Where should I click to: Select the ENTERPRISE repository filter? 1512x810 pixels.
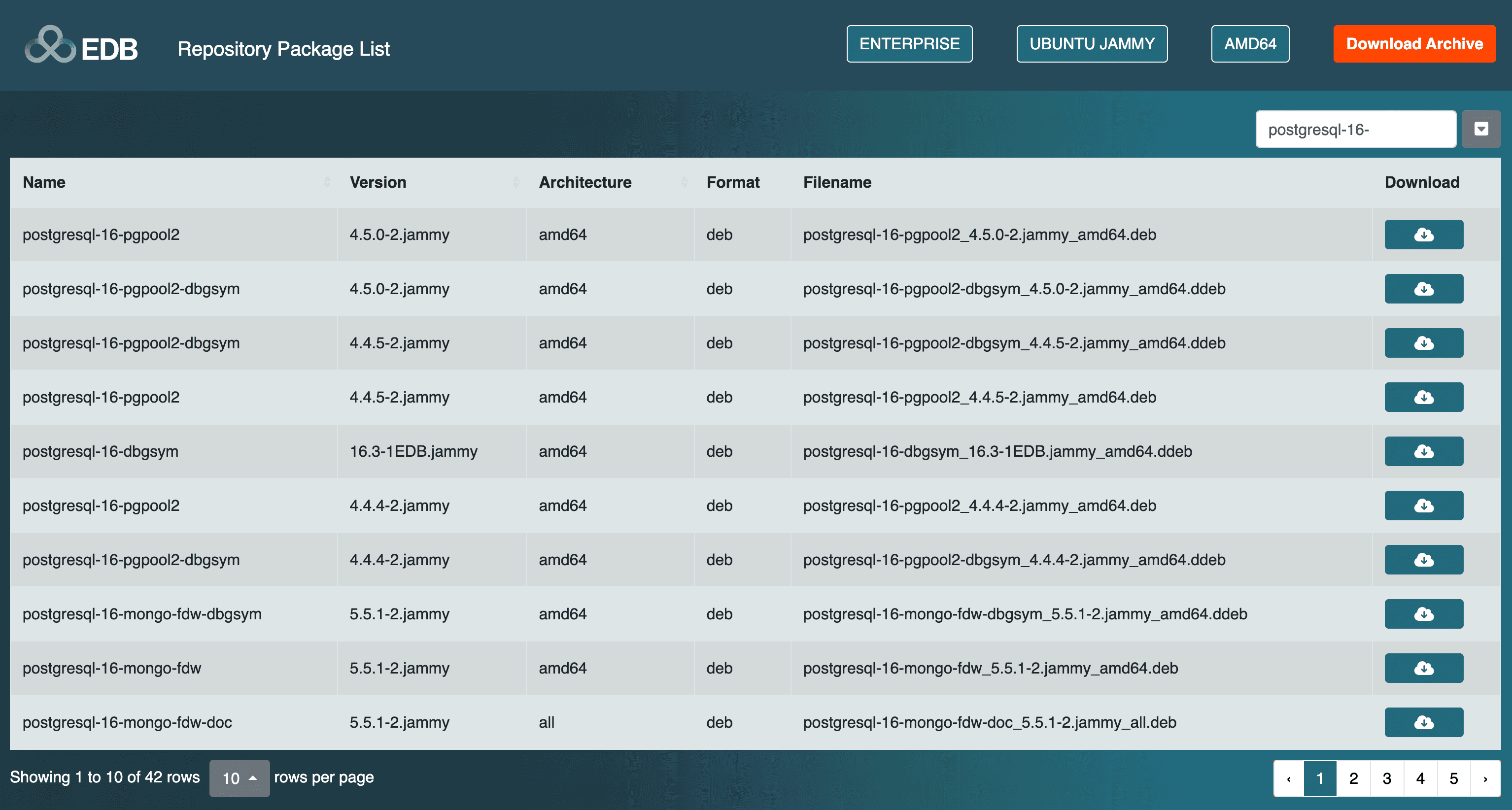tap(909, 43)
